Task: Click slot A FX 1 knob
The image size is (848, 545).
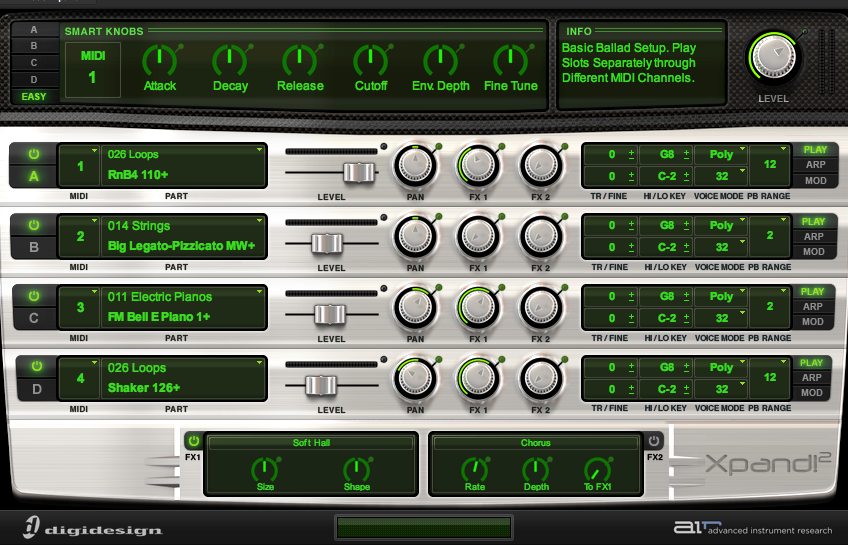Action: coord(478,165)
